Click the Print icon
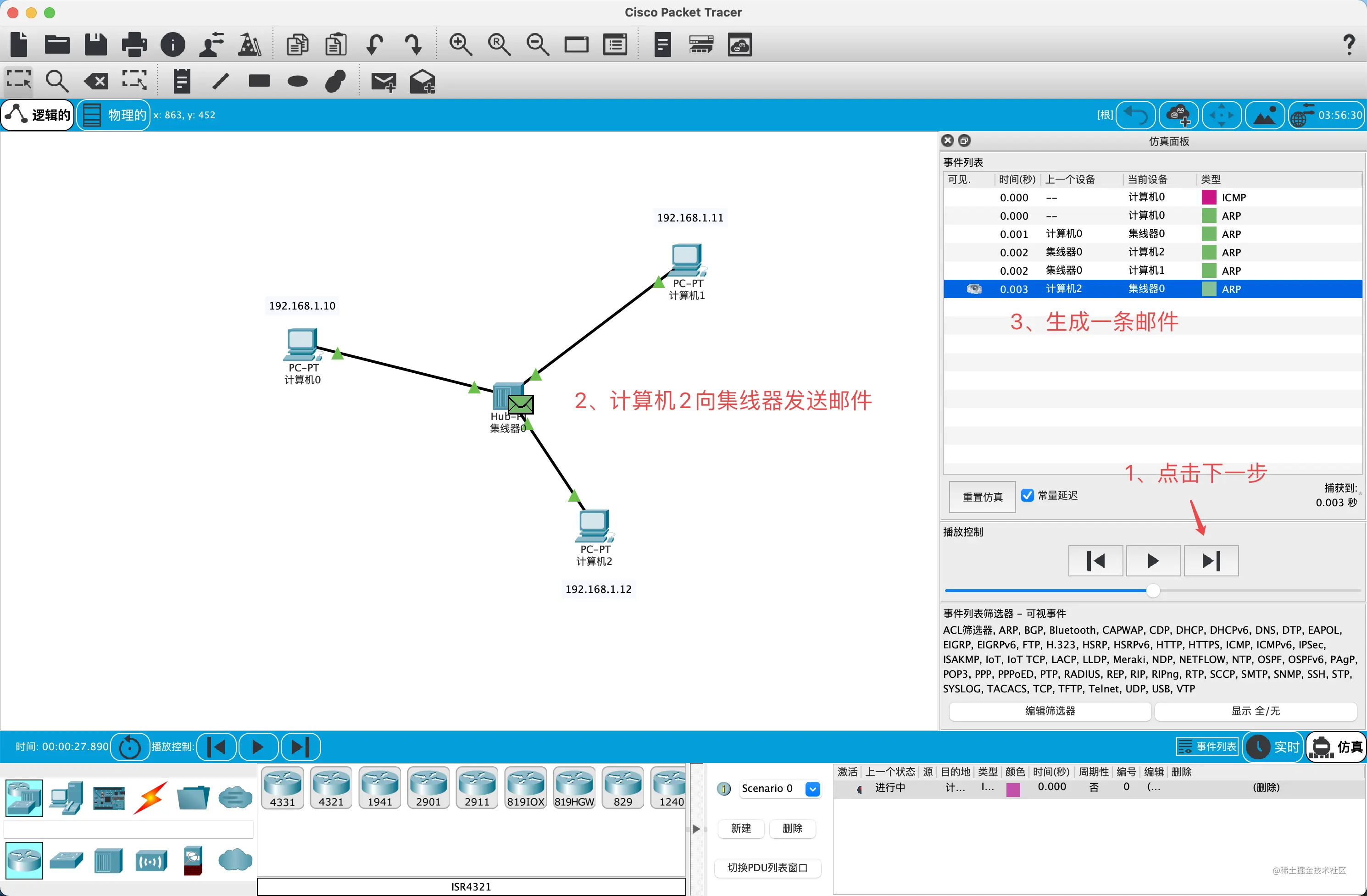This screenshot has height=896, width=1367. pos(134,44)
